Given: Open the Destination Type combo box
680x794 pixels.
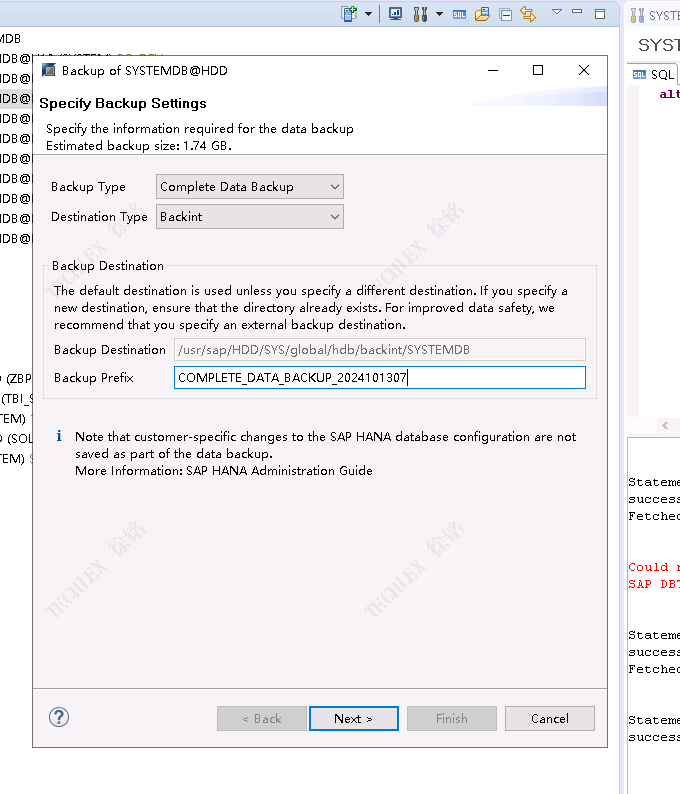Looking at the screenshot, I should (x=250, y=217).
